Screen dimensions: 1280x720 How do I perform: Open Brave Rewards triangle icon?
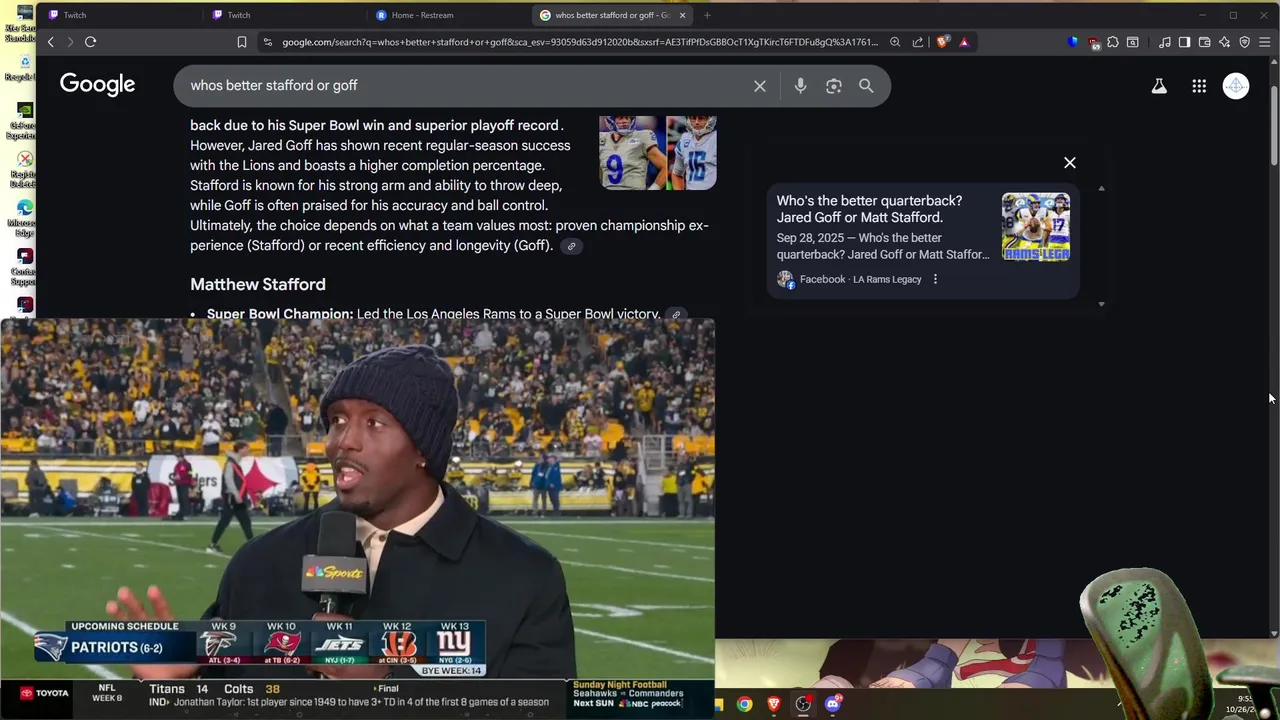click(x=964, y=42)
